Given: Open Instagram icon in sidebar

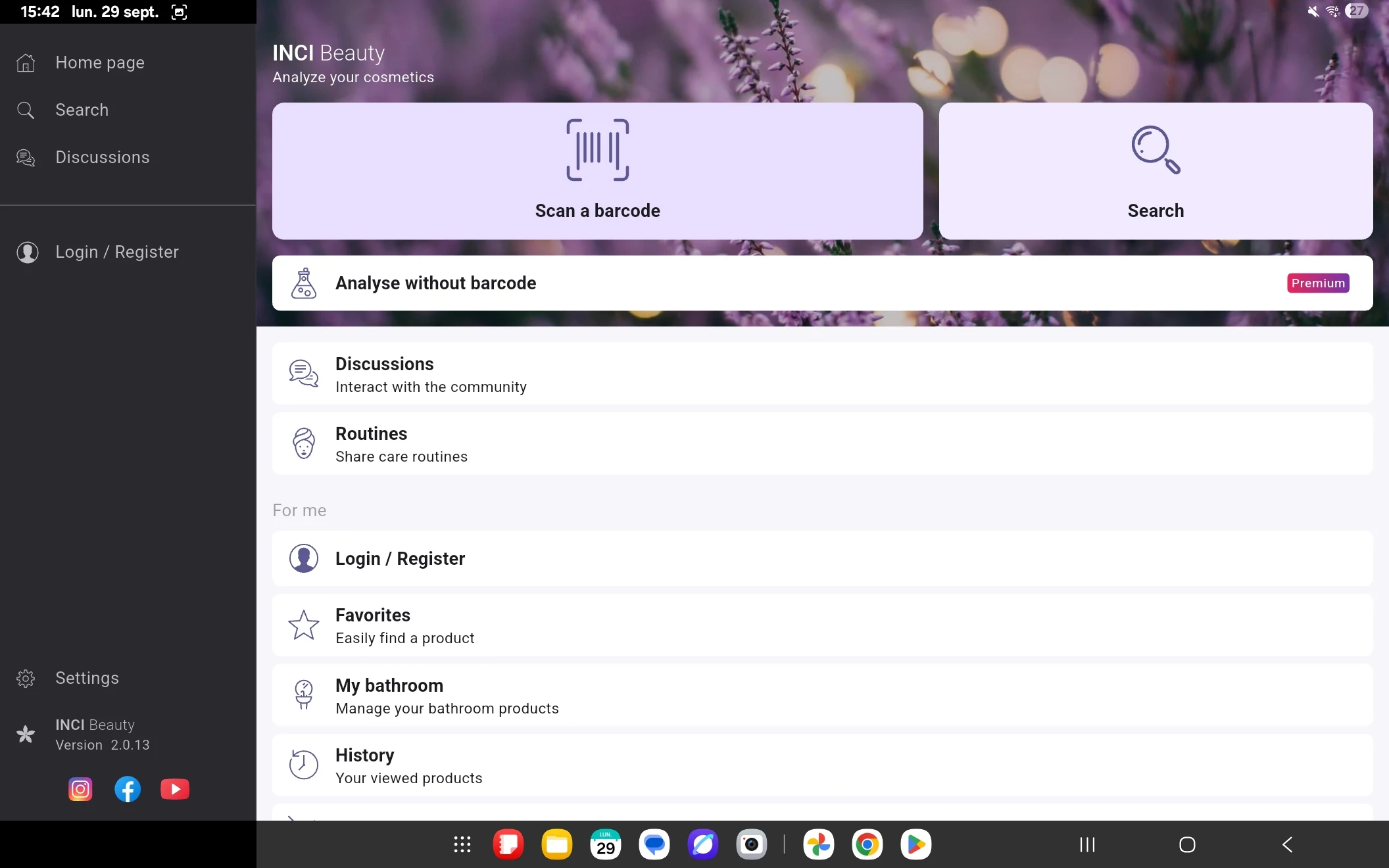Looking at the screenshot, I should pyautogui.click(x=80, y=789).
